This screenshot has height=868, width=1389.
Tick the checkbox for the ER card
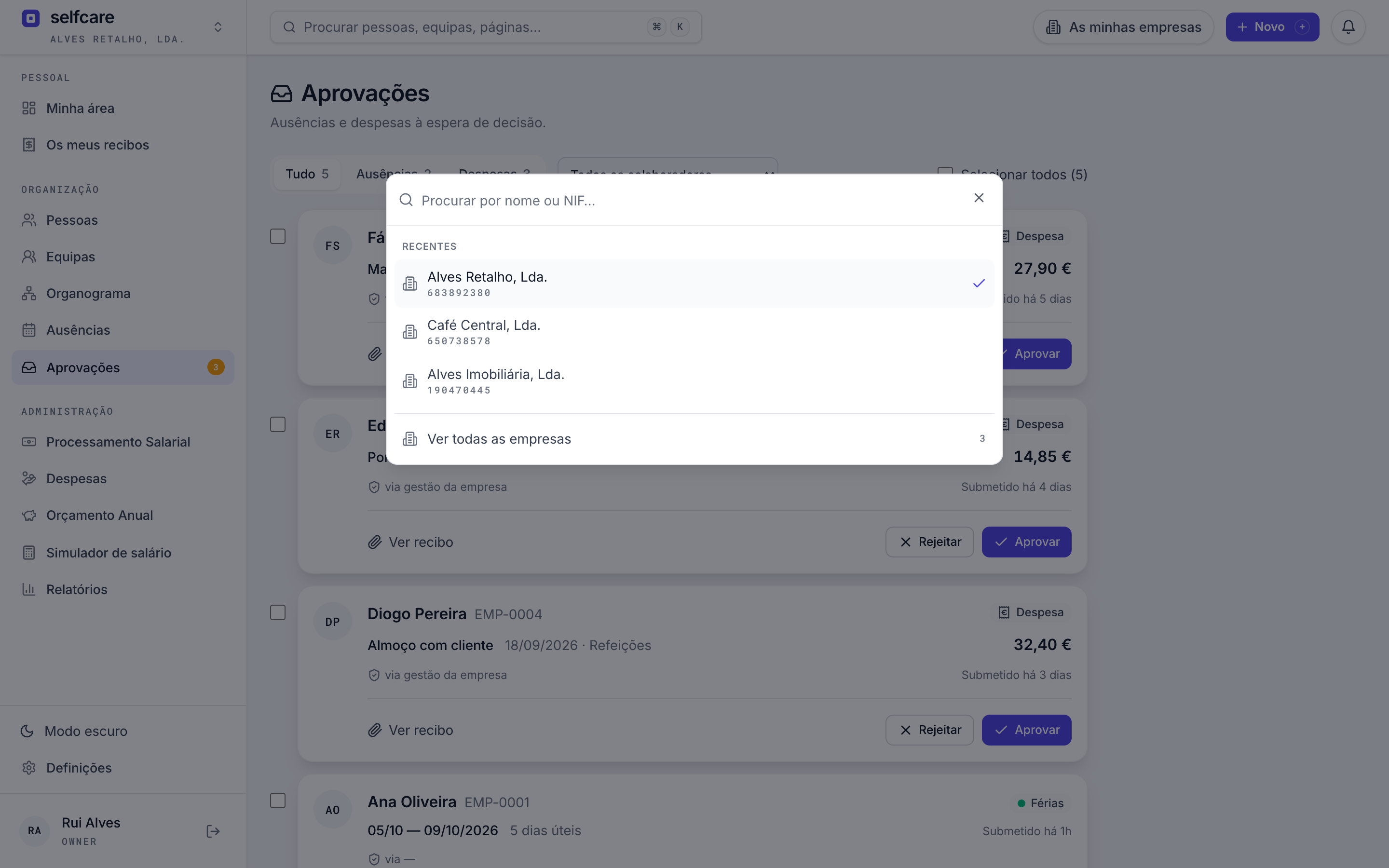click(278, 425)
